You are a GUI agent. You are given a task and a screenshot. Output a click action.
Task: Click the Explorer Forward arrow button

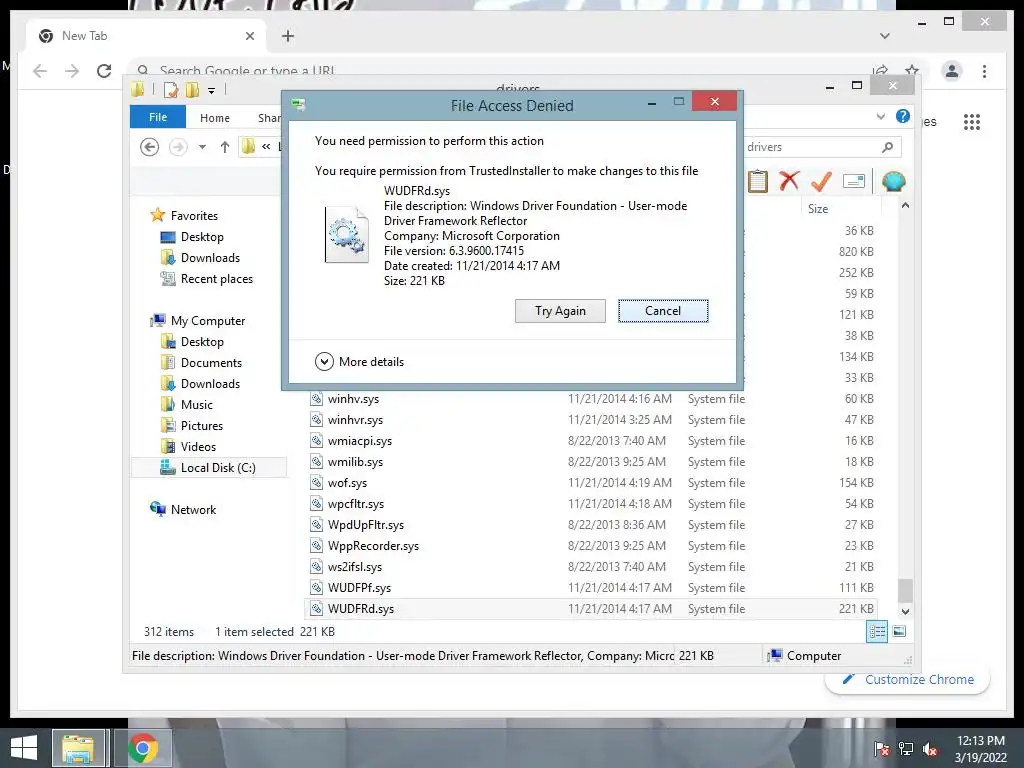tap(178, 147)
